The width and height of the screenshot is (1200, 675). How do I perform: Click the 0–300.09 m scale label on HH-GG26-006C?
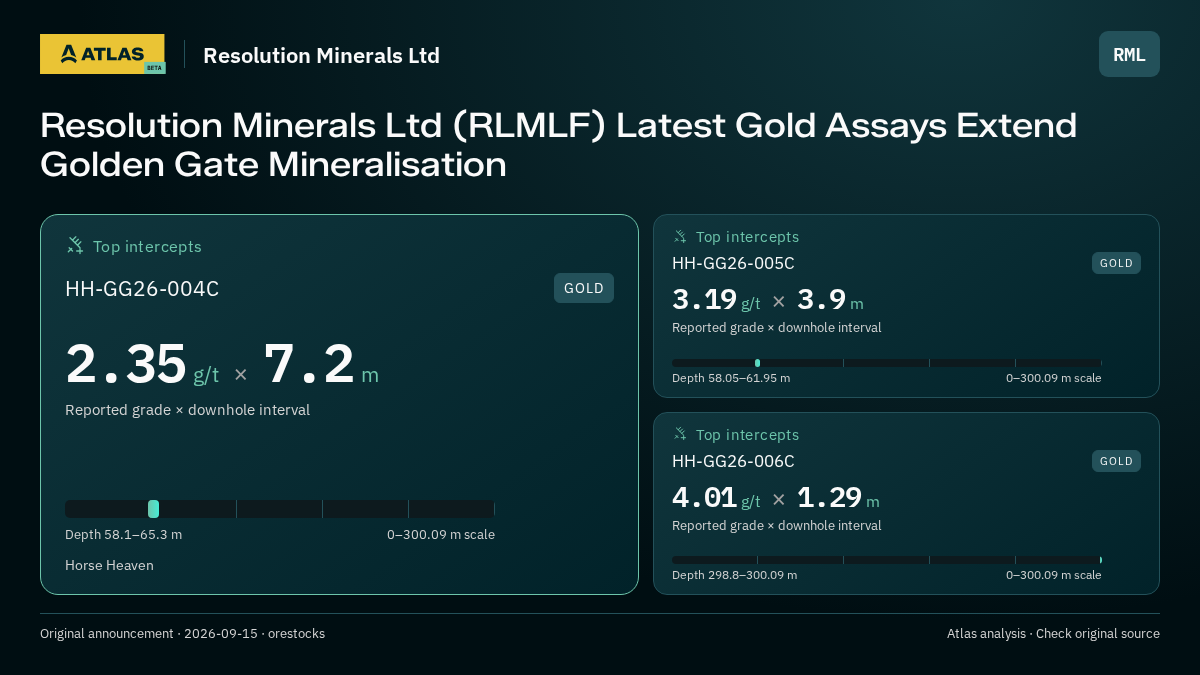pyautogui.click(x=1053, y=575)
